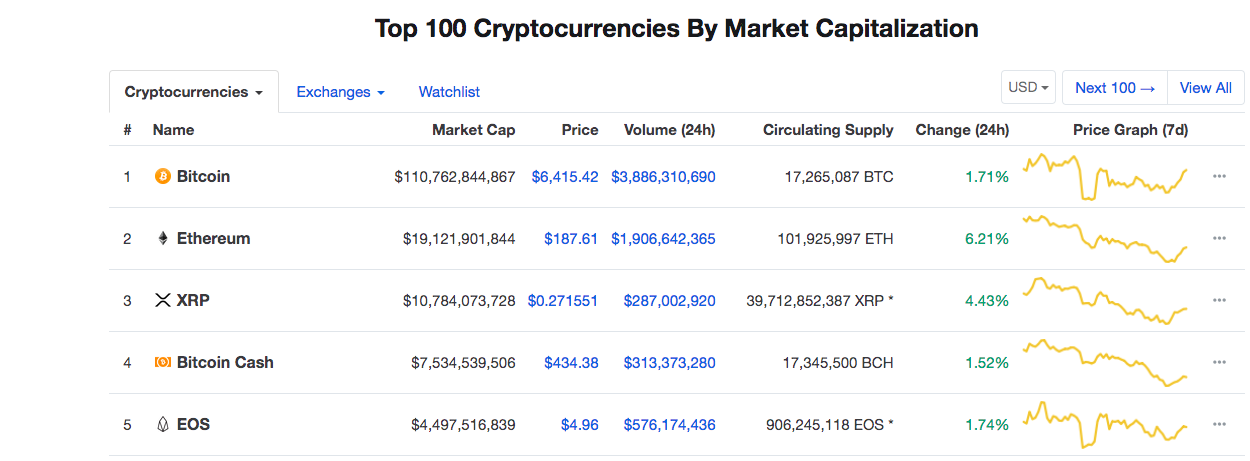This screenshot has height=461, width=1250.
Task: Expand the Cryptocurrencies dropdown tab
Action: [194, 92]
